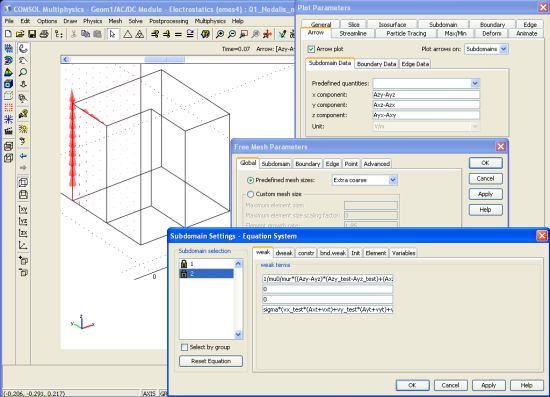Click Apply in Free Mesh Parameters
This screenshot has height=397, width=550.
pyautogui.click(x=485, y=194)
